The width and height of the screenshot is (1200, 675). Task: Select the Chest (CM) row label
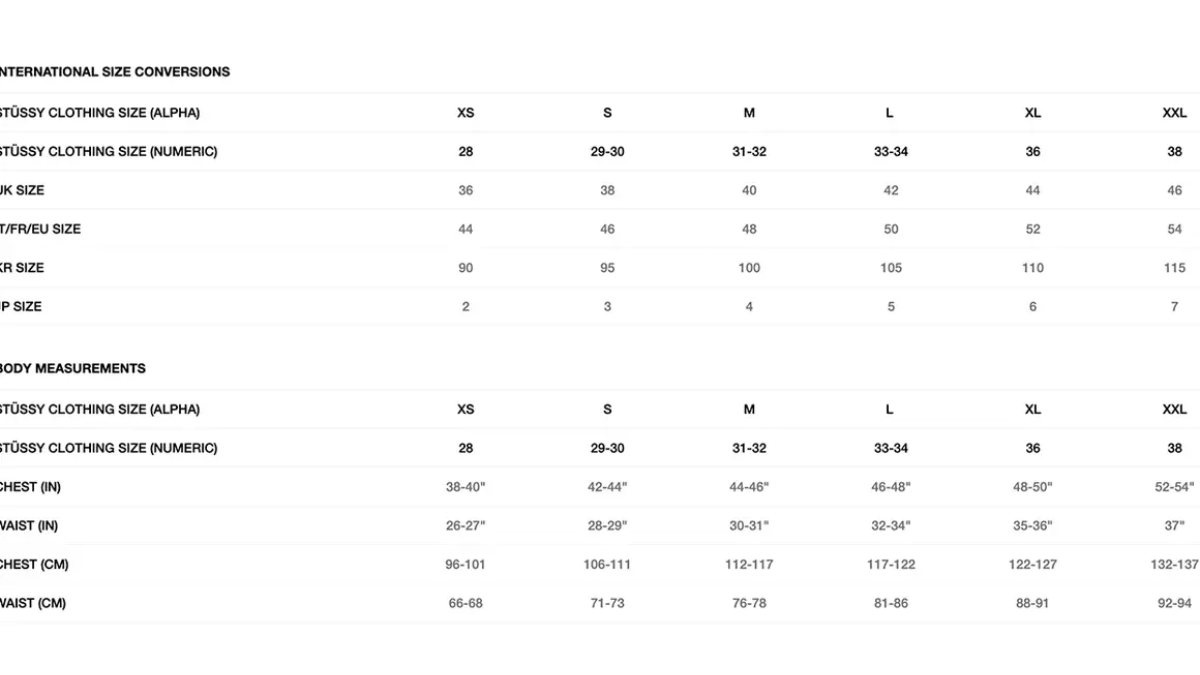click(x=34, y=565)
